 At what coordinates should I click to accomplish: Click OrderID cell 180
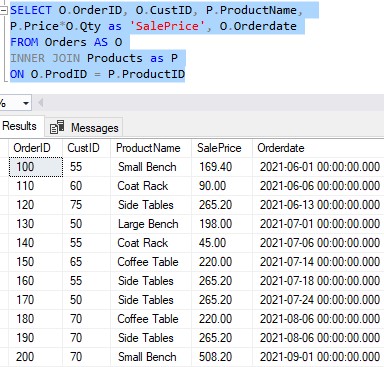pyautogui.click(x=35, y=319)
